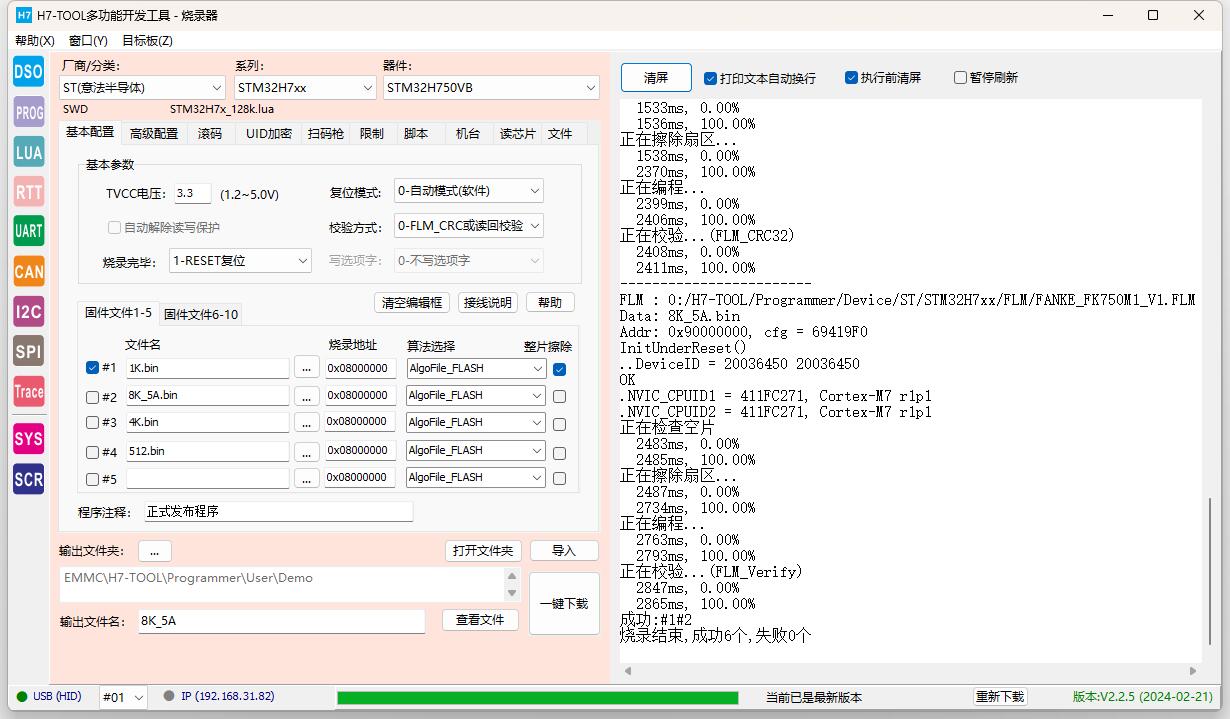Browse file for firmware row #3
This screenshot has width=1230, height=719.
click(307, 422)
